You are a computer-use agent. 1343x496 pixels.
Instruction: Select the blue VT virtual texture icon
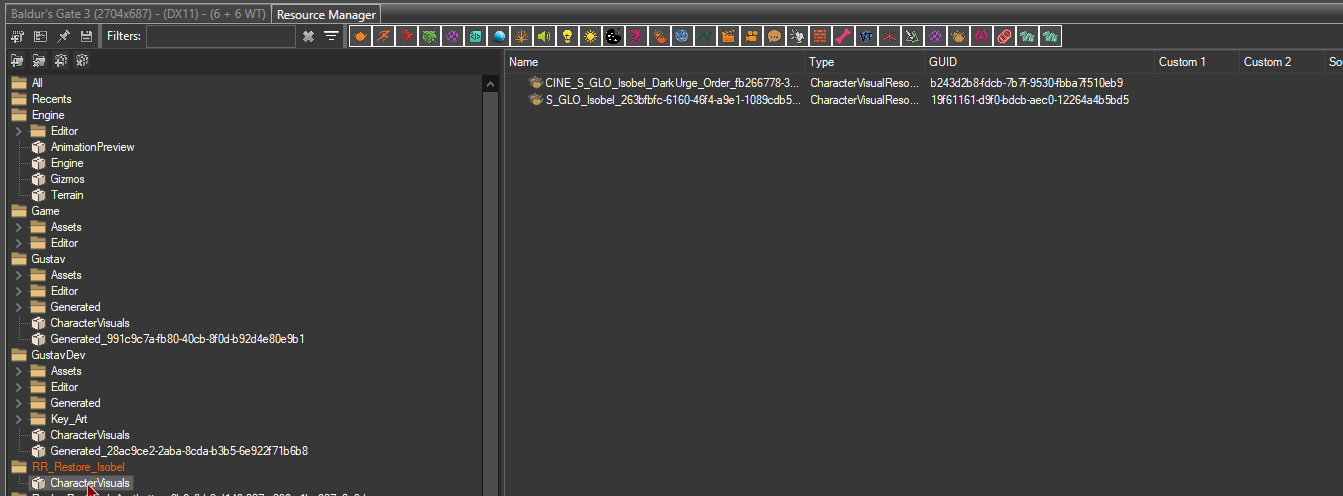tap(866, 36)
